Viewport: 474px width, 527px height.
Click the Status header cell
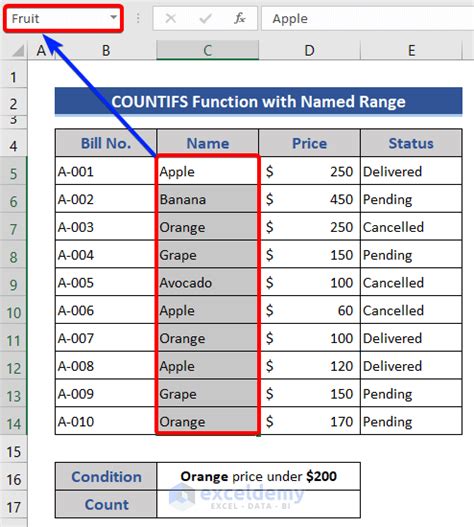pos(411,143)
